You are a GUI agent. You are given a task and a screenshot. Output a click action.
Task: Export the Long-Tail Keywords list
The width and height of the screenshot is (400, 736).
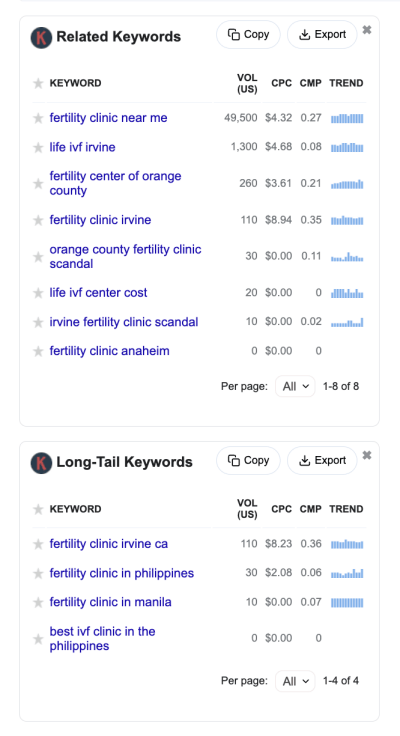(x=322, y=460)
